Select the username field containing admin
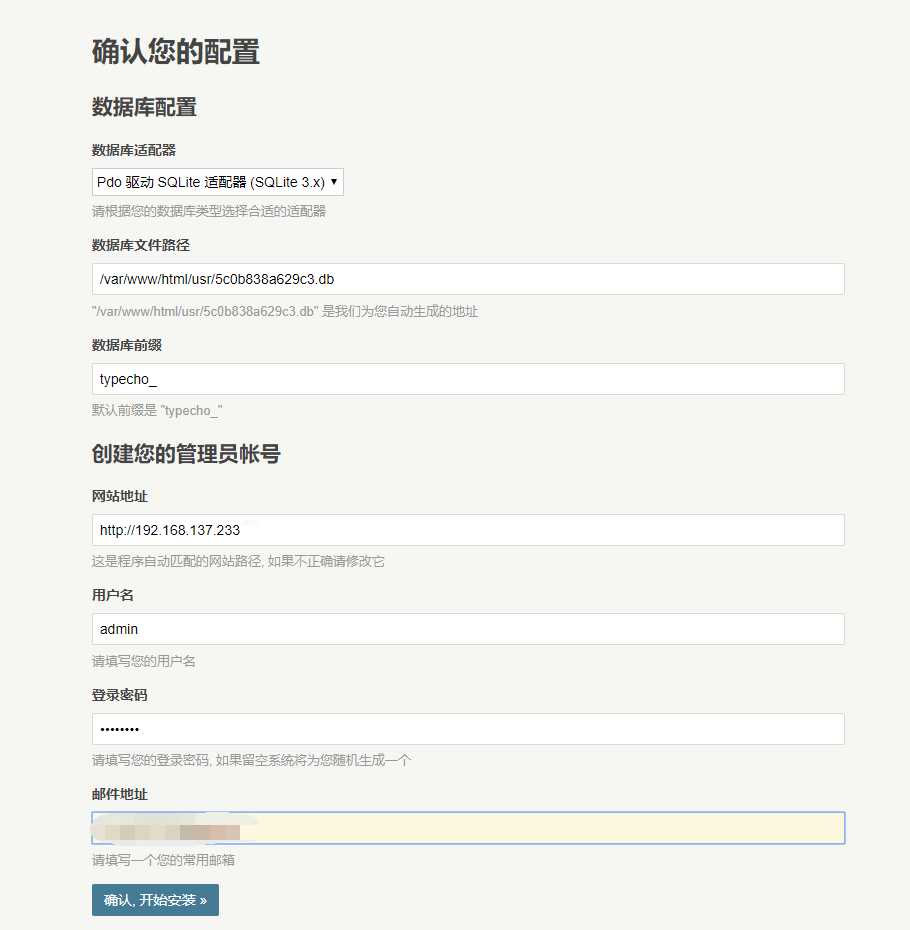Viewport: 910px width, 930px height. point(468,629)
